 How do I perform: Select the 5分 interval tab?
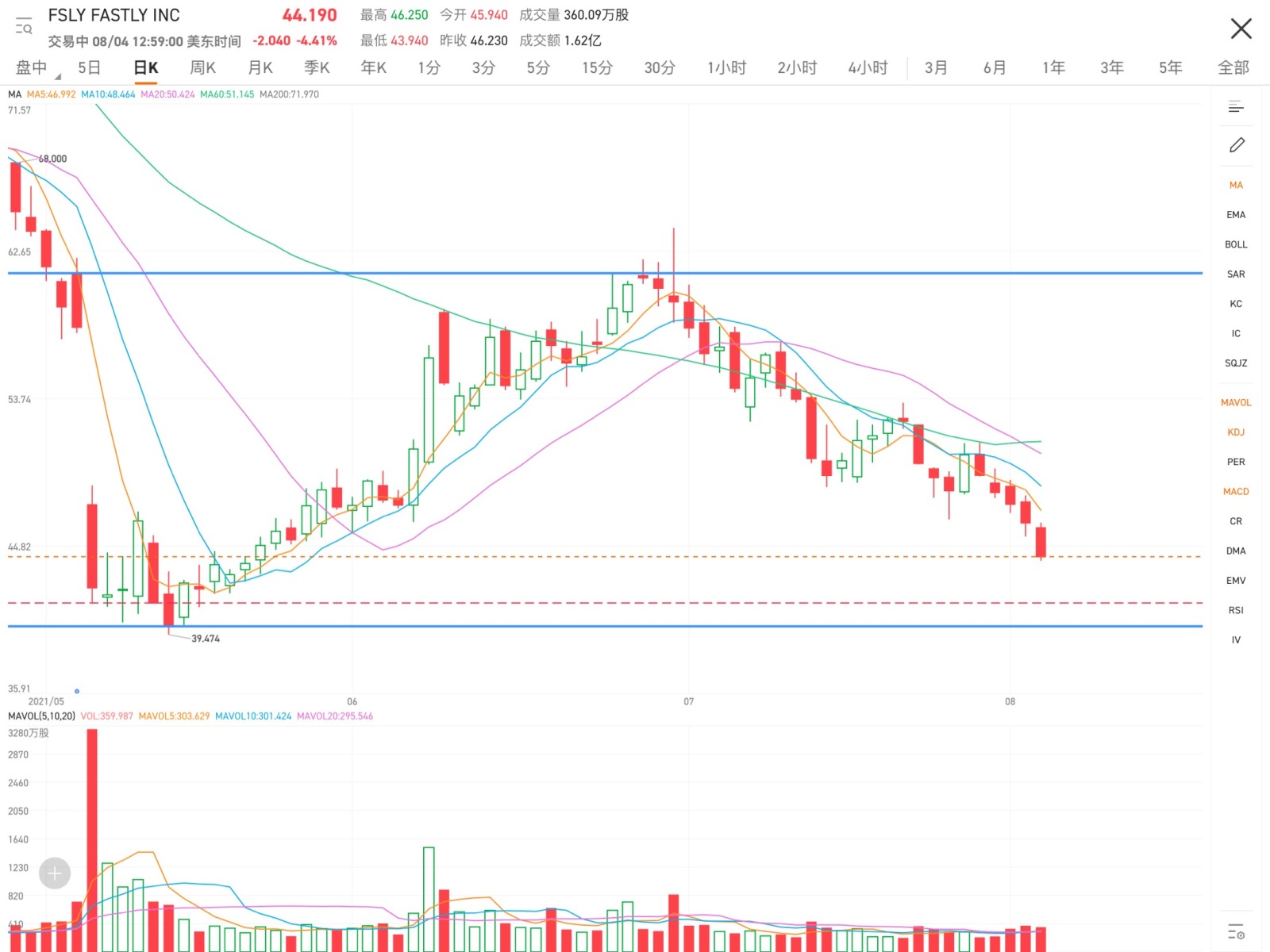(x=538, y=68)
